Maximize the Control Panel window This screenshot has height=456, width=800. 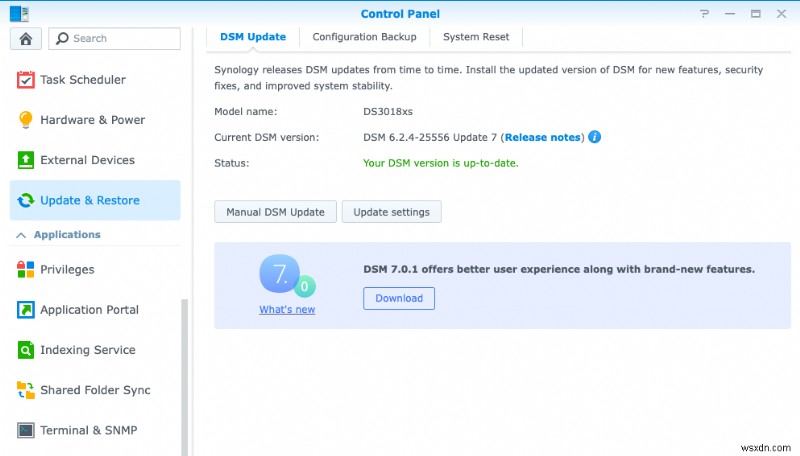[756, 14]
